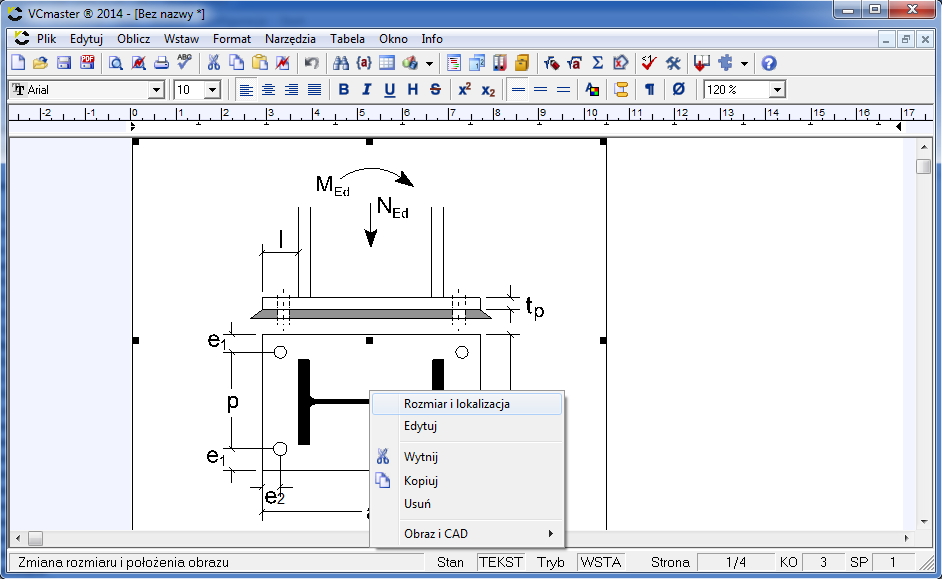Click the binoculars search icon
The height and width of the screenshot is (579, 942).
[x=340, y=63]
